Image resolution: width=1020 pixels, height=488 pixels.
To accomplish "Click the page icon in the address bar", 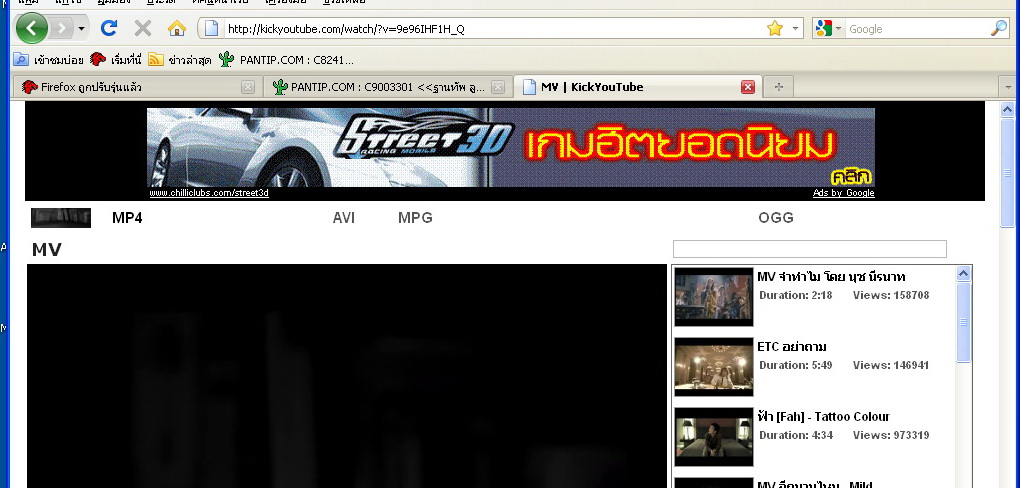I will [211, 28].
